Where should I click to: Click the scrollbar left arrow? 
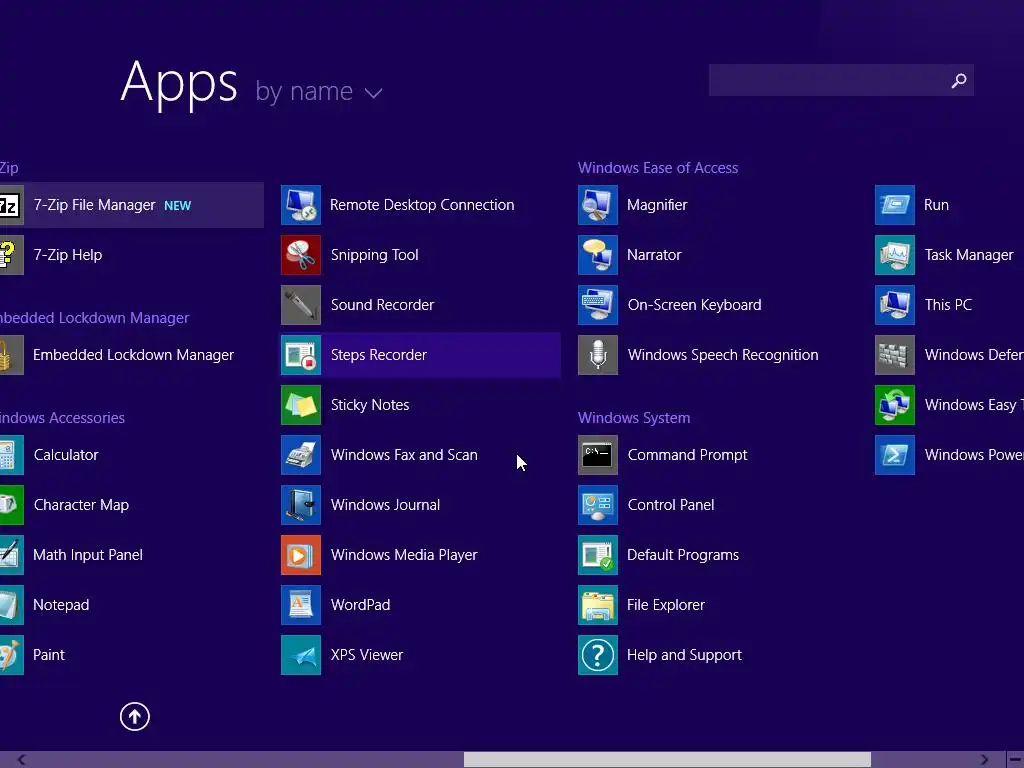pos(22,760)
